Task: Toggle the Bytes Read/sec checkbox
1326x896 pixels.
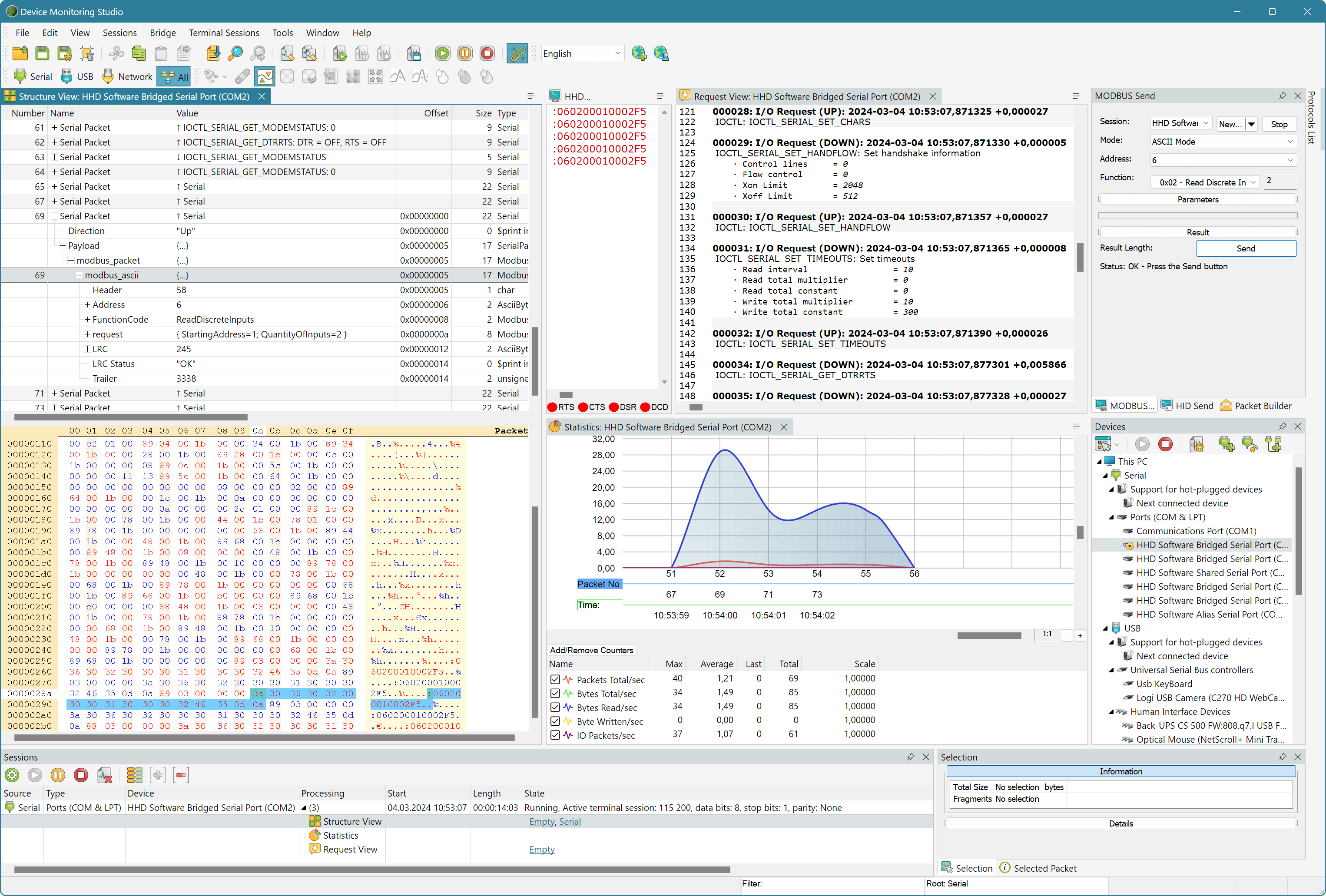Action: click(x=554, y=708)
